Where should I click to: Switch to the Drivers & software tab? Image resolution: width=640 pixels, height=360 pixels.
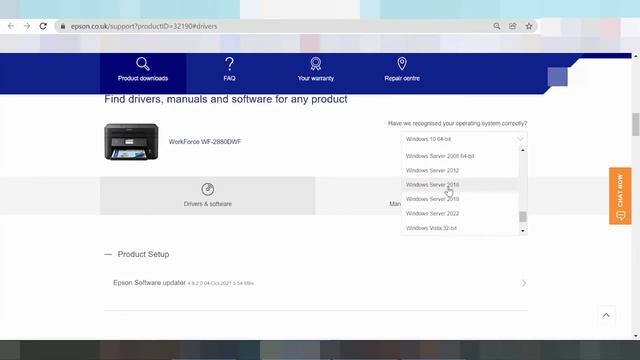[x=208, y=196]
